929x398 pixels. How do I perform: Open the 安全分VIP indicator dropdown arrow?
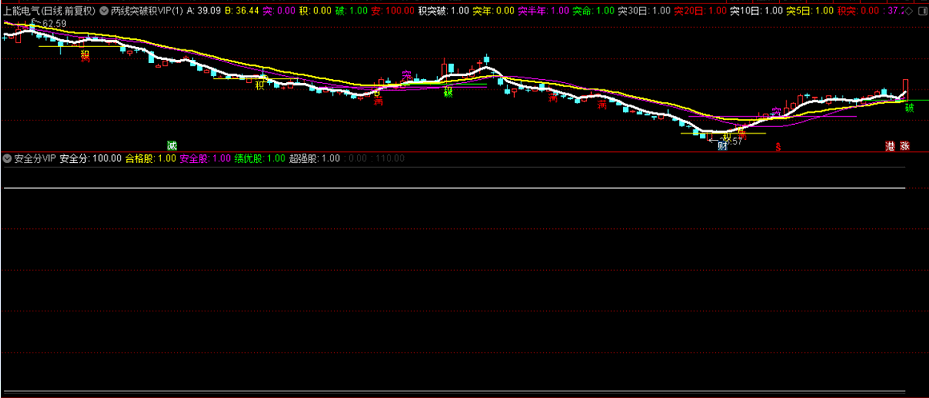click(x=8, y=158)
